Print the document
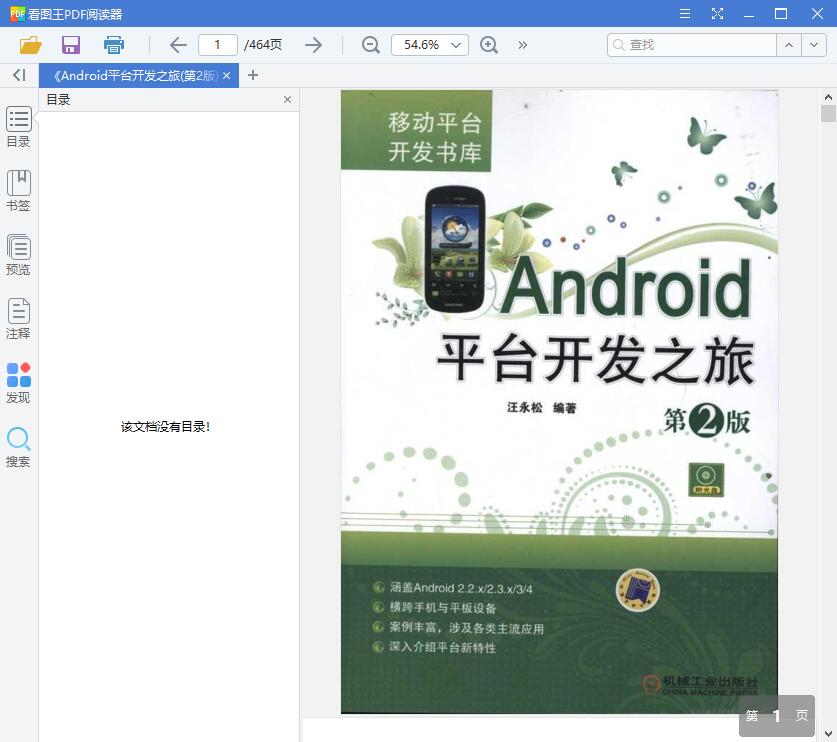The image size is (837, 742). [x=113, y=45]
